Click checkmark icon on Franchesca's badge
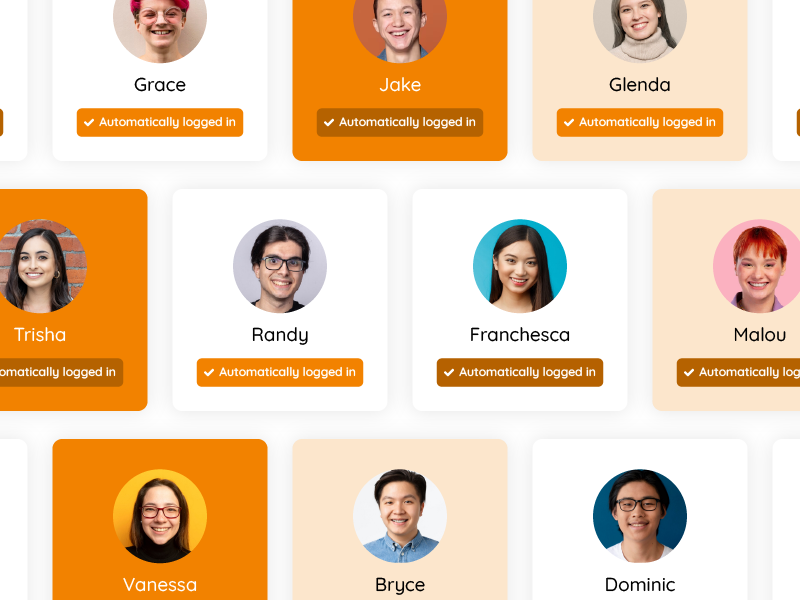800x600 pixels. click(x=449, y=372)
